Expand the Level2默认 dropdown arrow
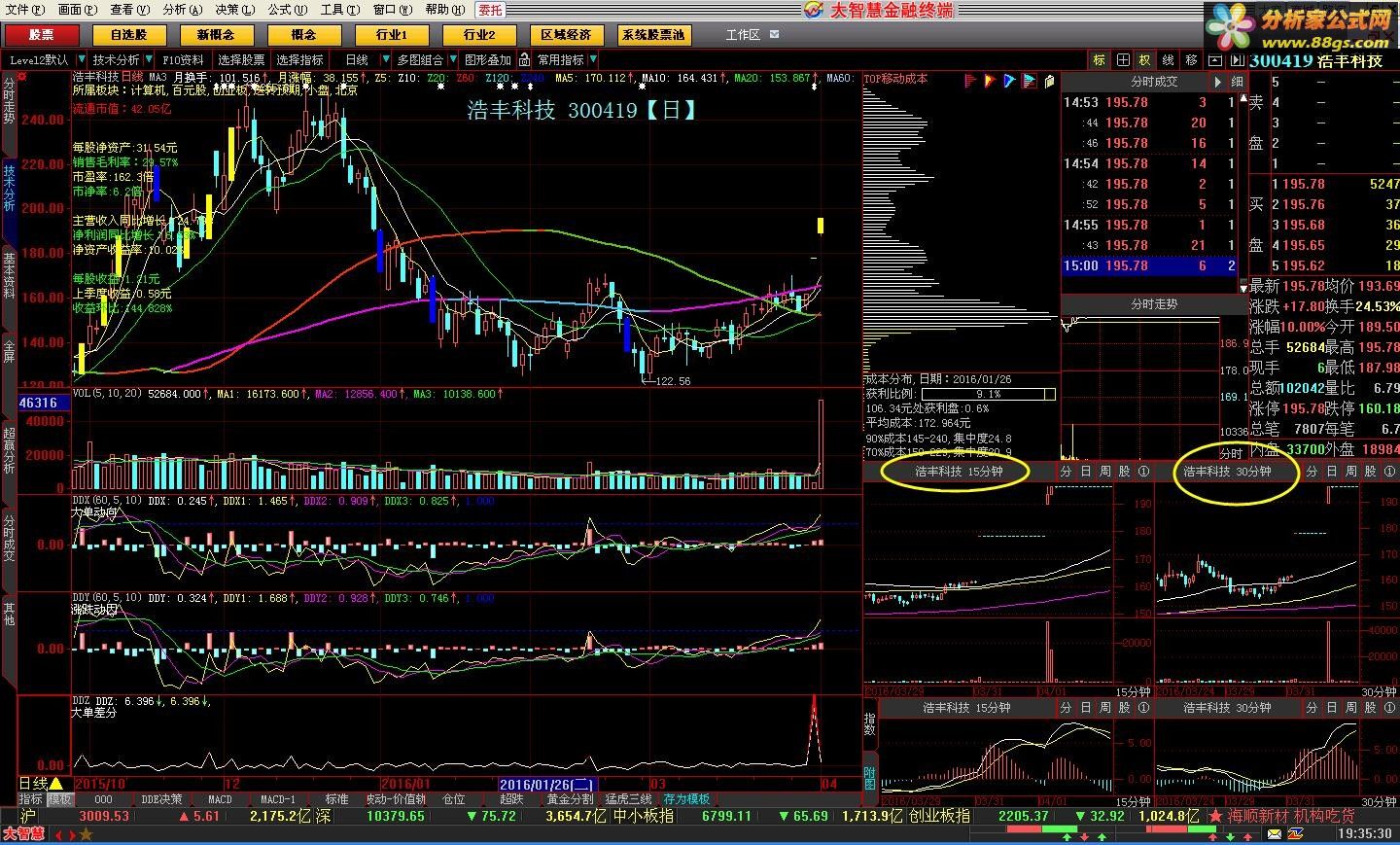This screenshot has width=1400, height=845. pyautogui.click(x=81, y=60)
